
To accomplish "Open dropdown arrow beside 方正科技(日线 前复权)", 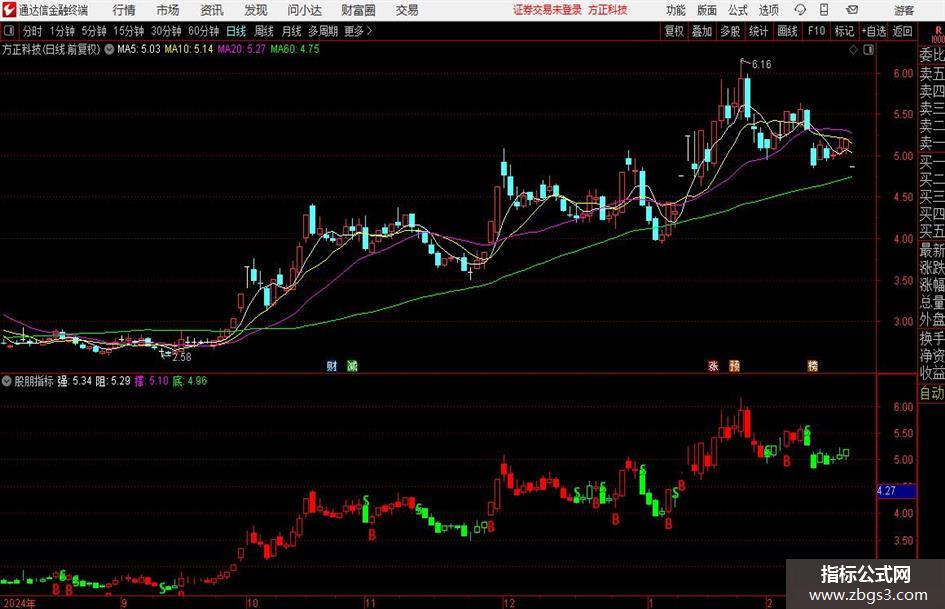I will [x=109, y=49].
